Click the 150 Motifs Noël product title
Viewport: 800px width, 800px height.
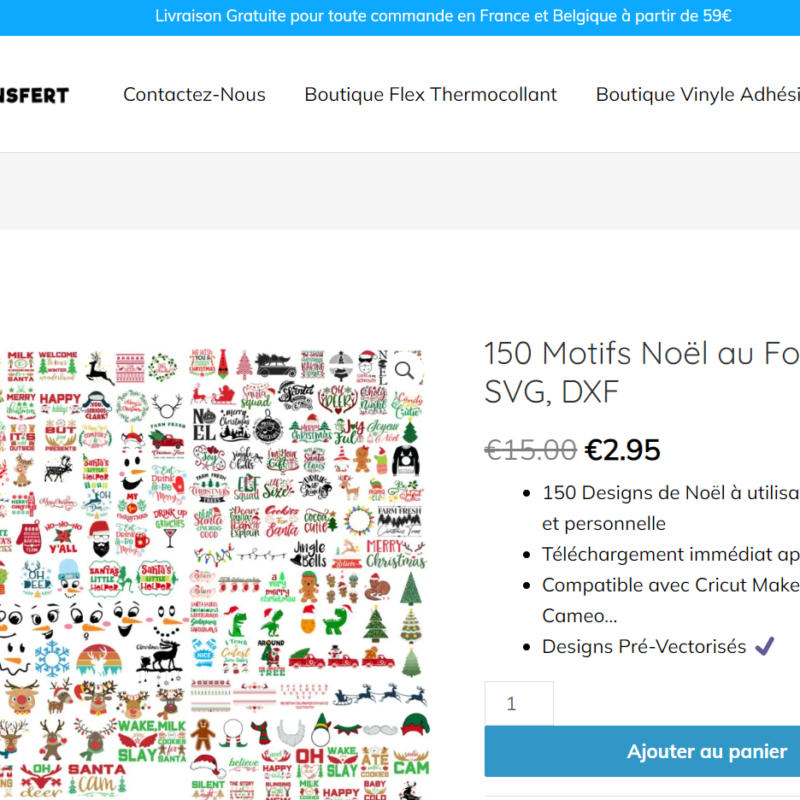click(x=641, y=372)
